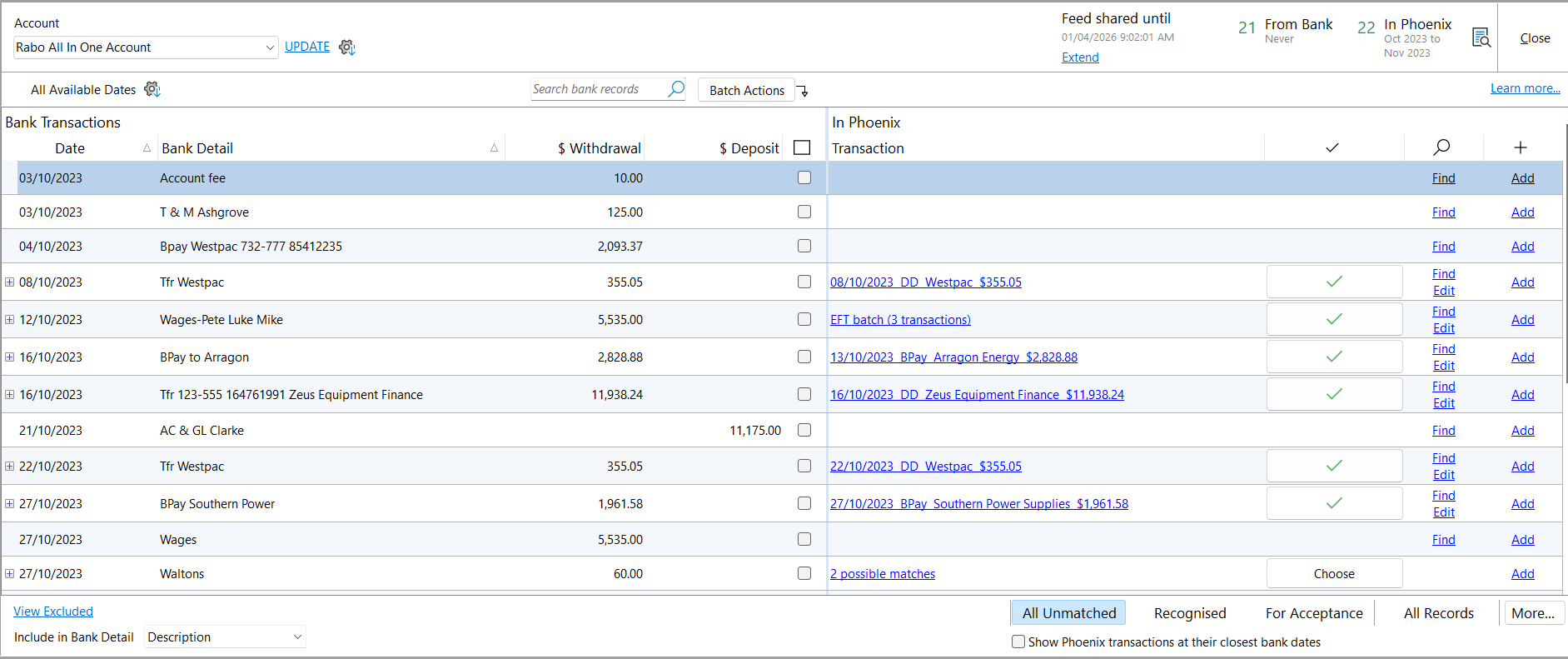1568x659 pixels.
Task: Switch to For Acceptance filter tab
Action: pyautogui.click(x=1314, y=613)
